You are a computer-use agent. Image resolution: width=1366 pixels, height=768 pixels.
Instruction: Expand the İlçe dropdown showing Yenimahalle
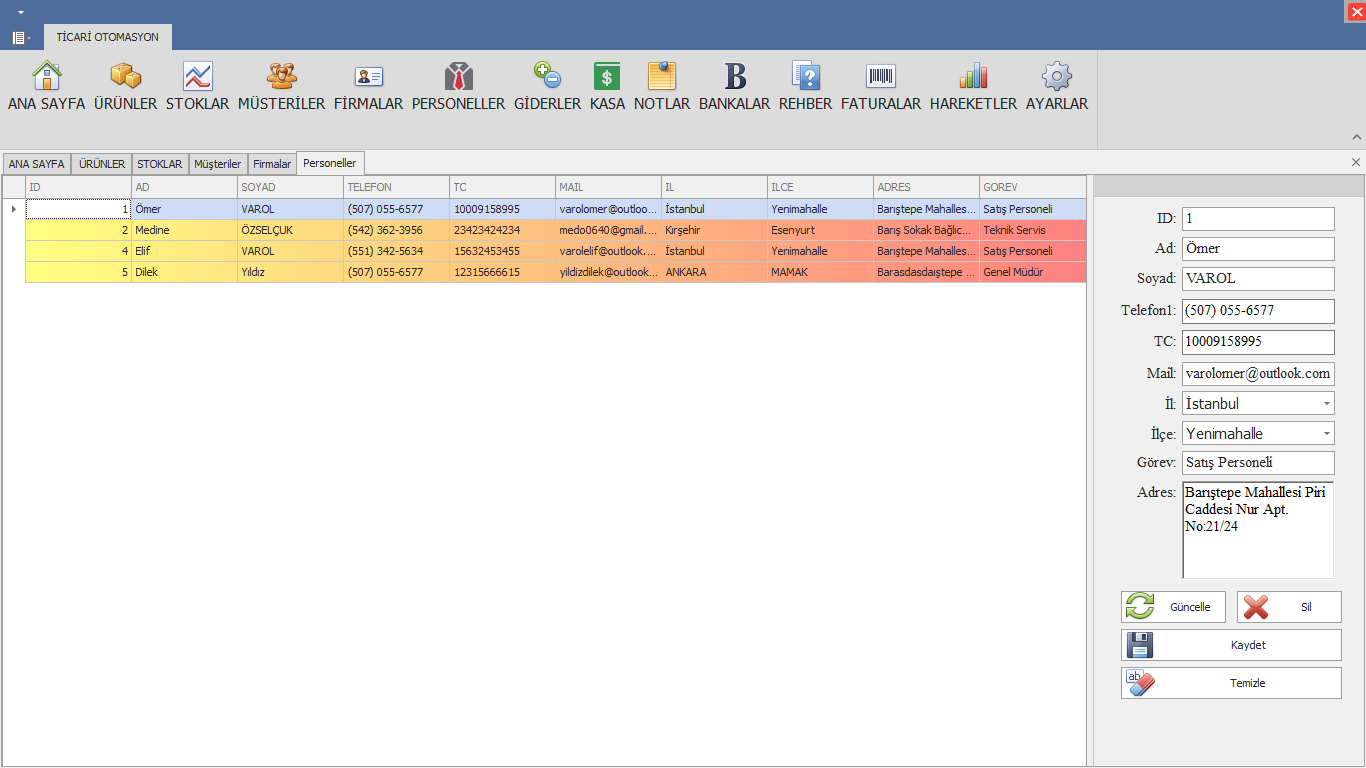point(1327,433)
